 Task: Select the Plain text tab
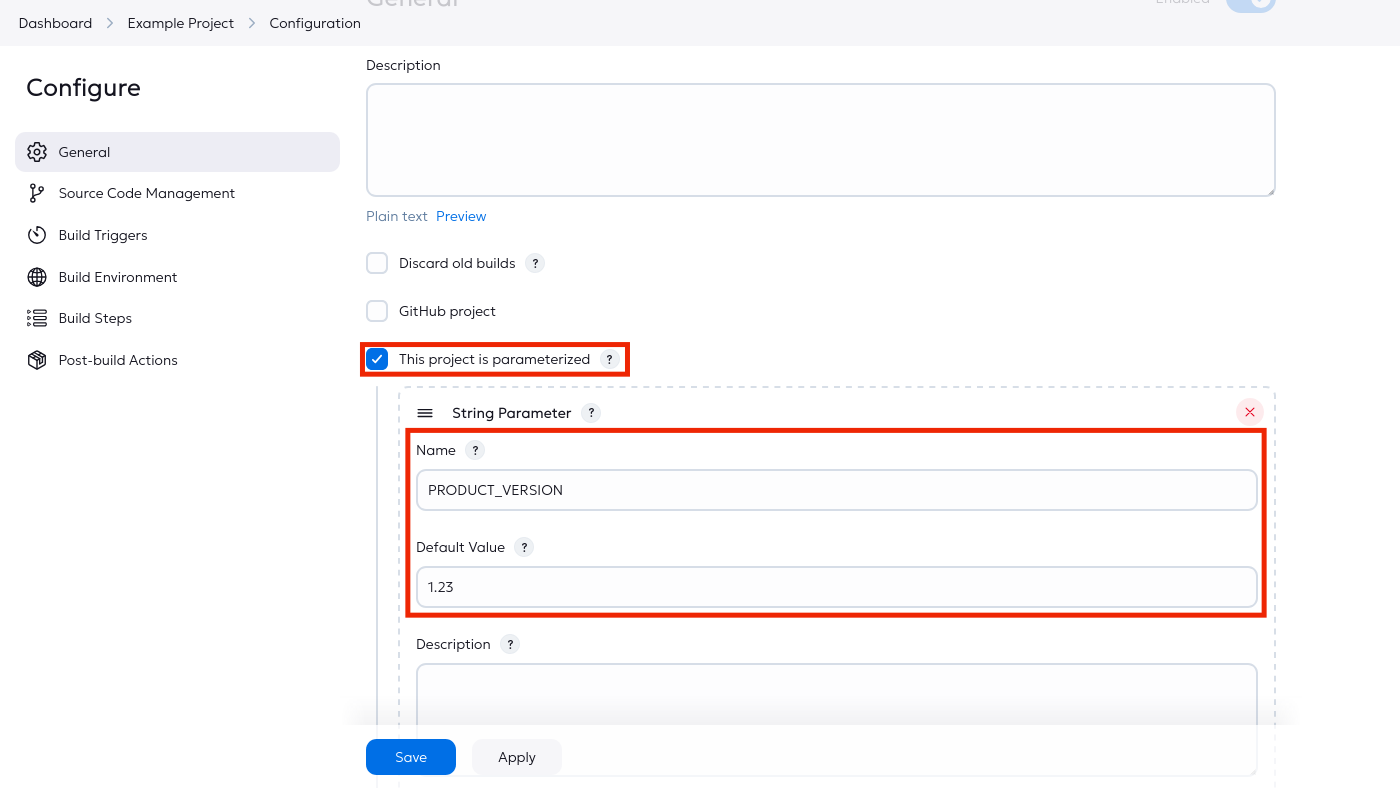point(396,215)
